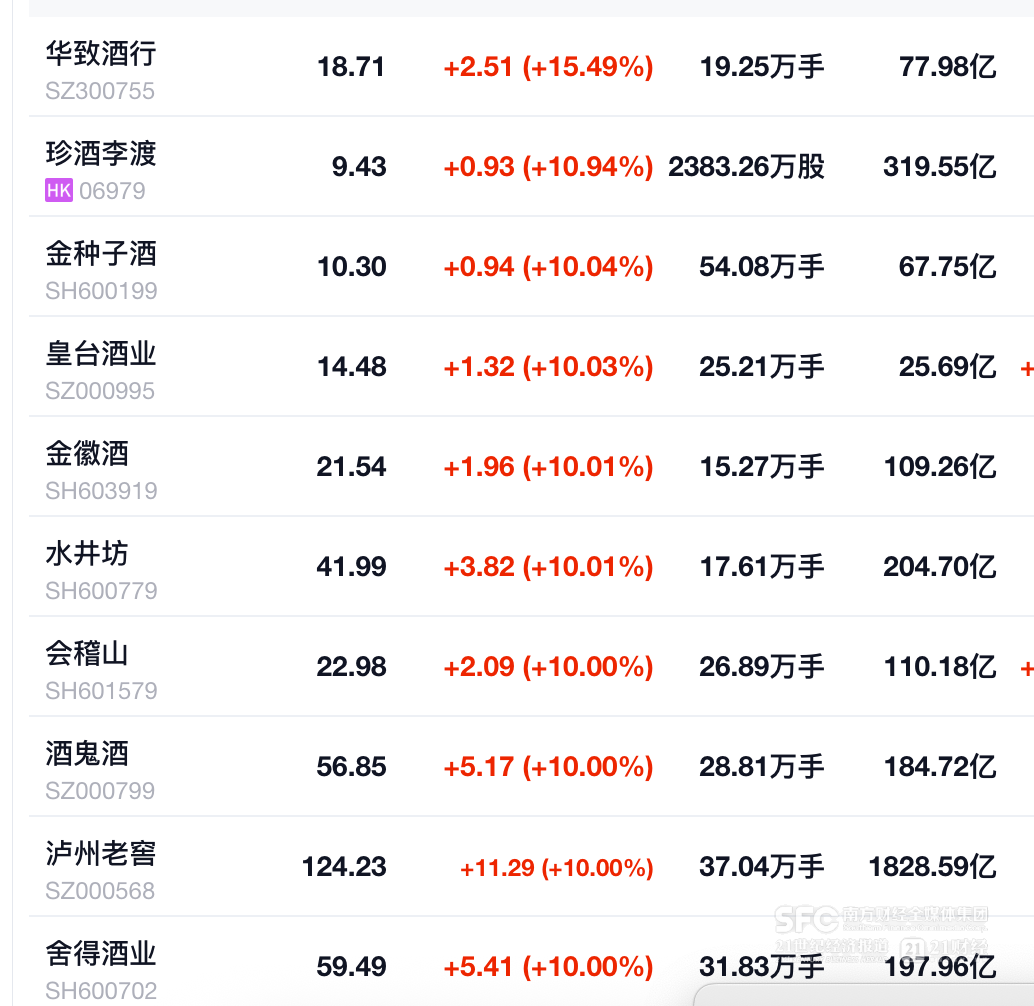Image resolution: width=1034 pixels, height=1006 pixels.
Task: Select the 金种子酒 stock name
Action: point(101,253)
